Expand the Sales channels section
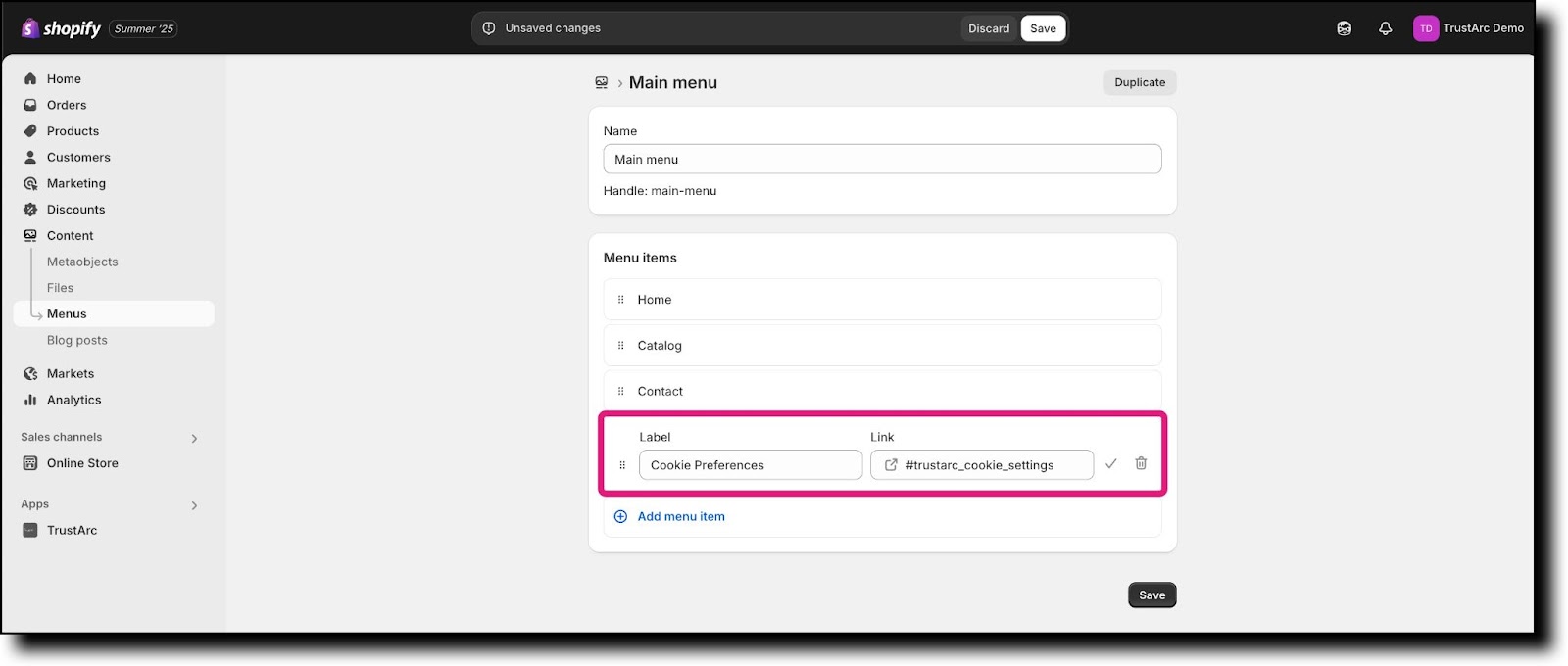Screen dimensions: 1568x666 coord(194,438)
